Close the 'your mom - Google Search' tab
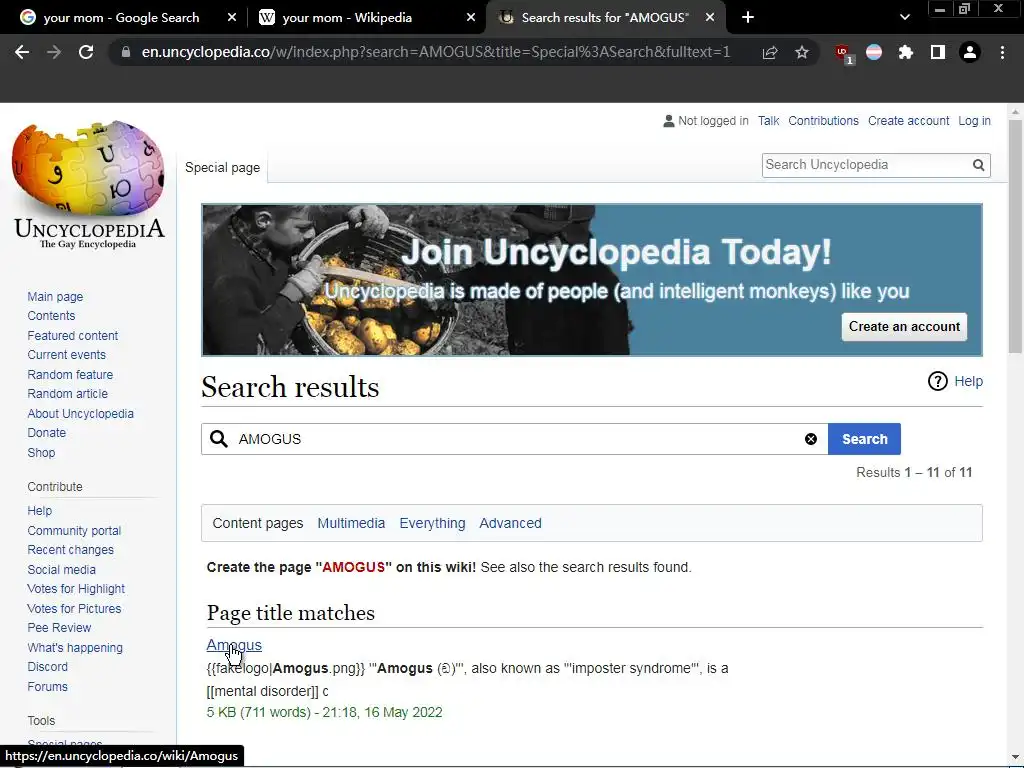Image resolution: width=1024 pixels, height=768 pixels. tap(232, 18)
